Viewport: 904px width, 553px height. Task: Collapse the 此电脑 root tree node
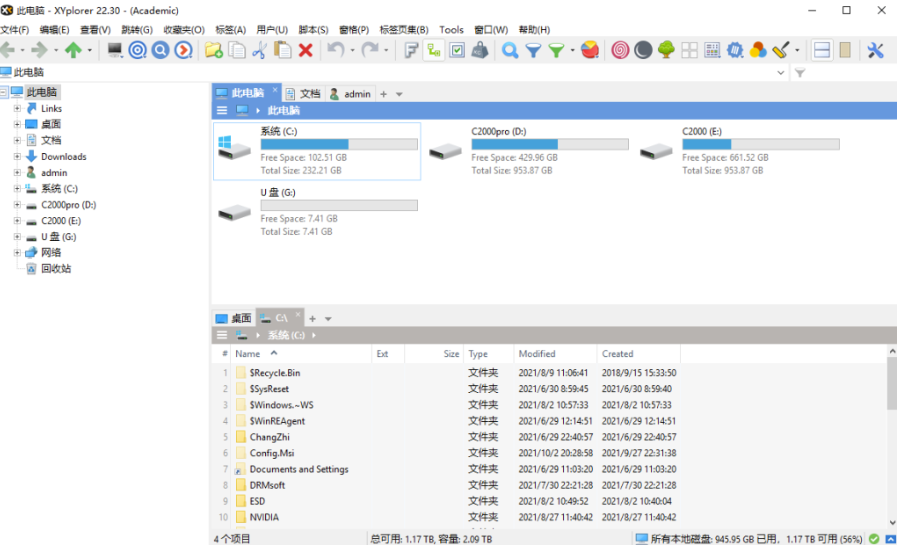(x=3, y=92)
